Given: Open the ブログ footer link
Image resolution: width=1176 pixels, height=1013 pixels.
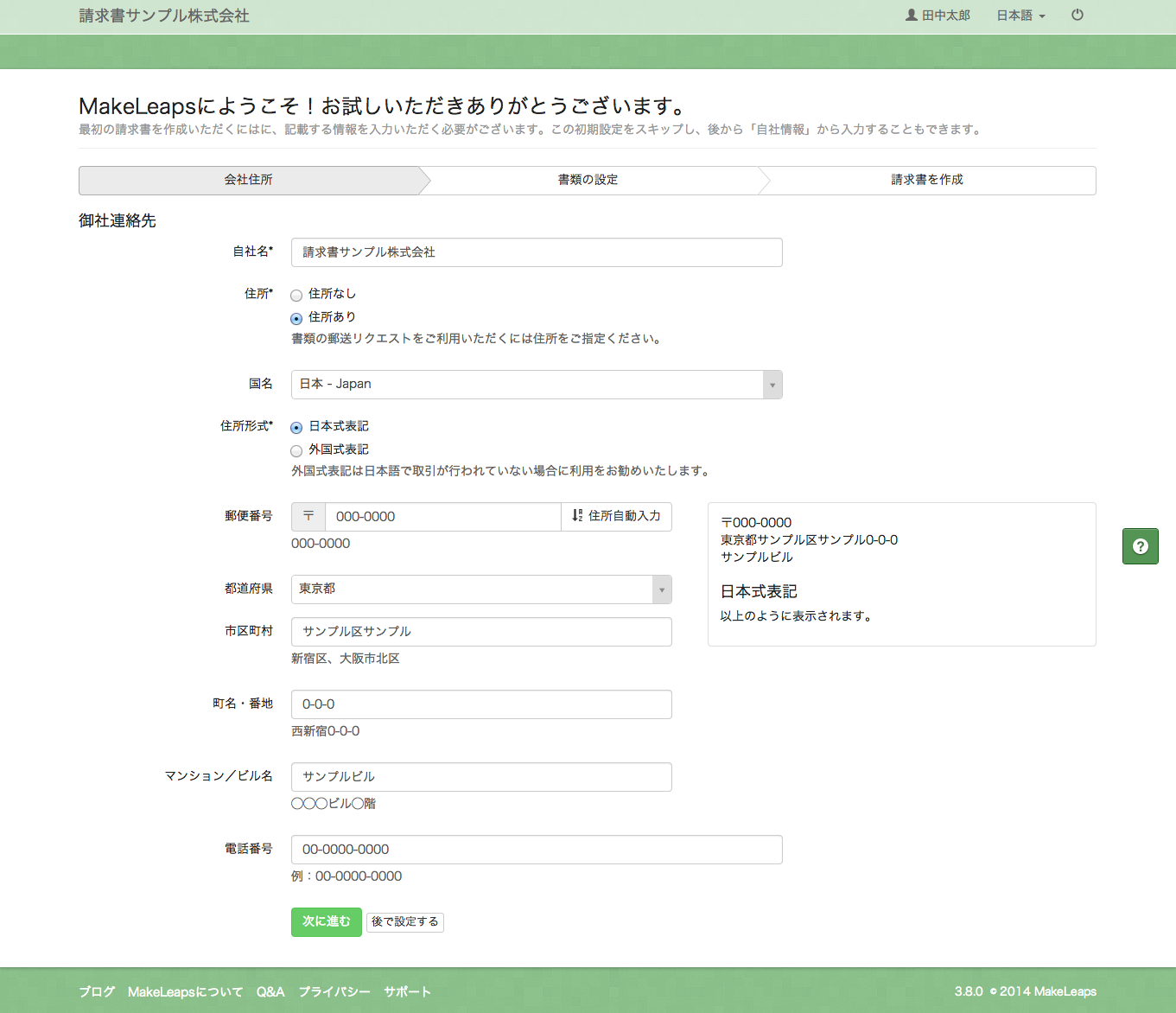Looking at the screenshot, I should click(x=97, y=992).
